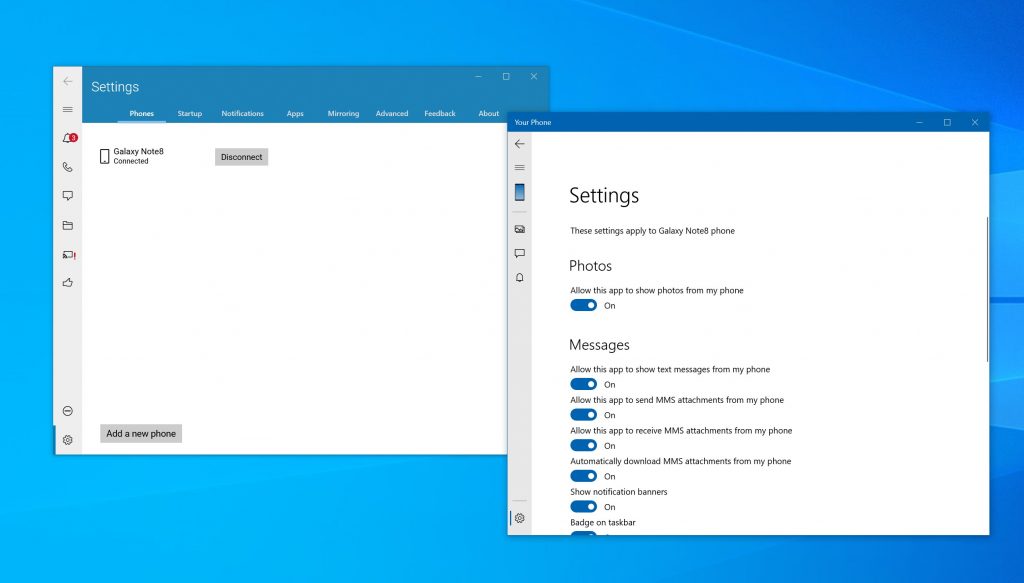Open the Advanced tab
Image resolution: width=1024 pixels, height=583 pixels.
click(392, 114)
